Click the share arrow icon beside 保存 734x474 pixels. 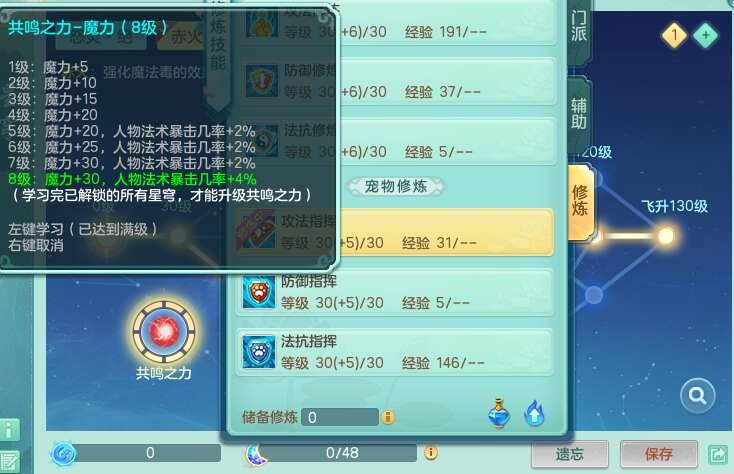(718, 454)
